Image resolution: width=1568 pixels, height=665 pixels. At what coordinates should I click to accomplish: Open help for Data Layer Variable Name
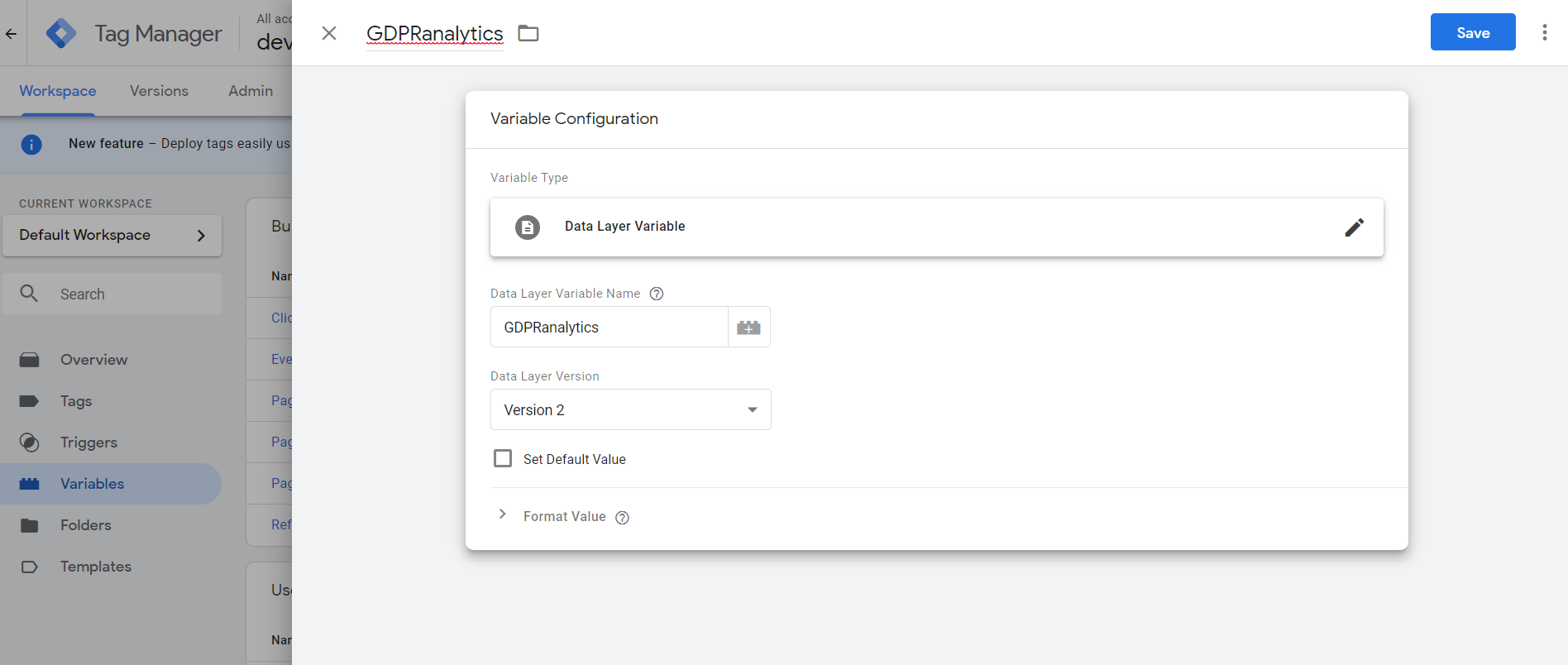coord(657,294)
